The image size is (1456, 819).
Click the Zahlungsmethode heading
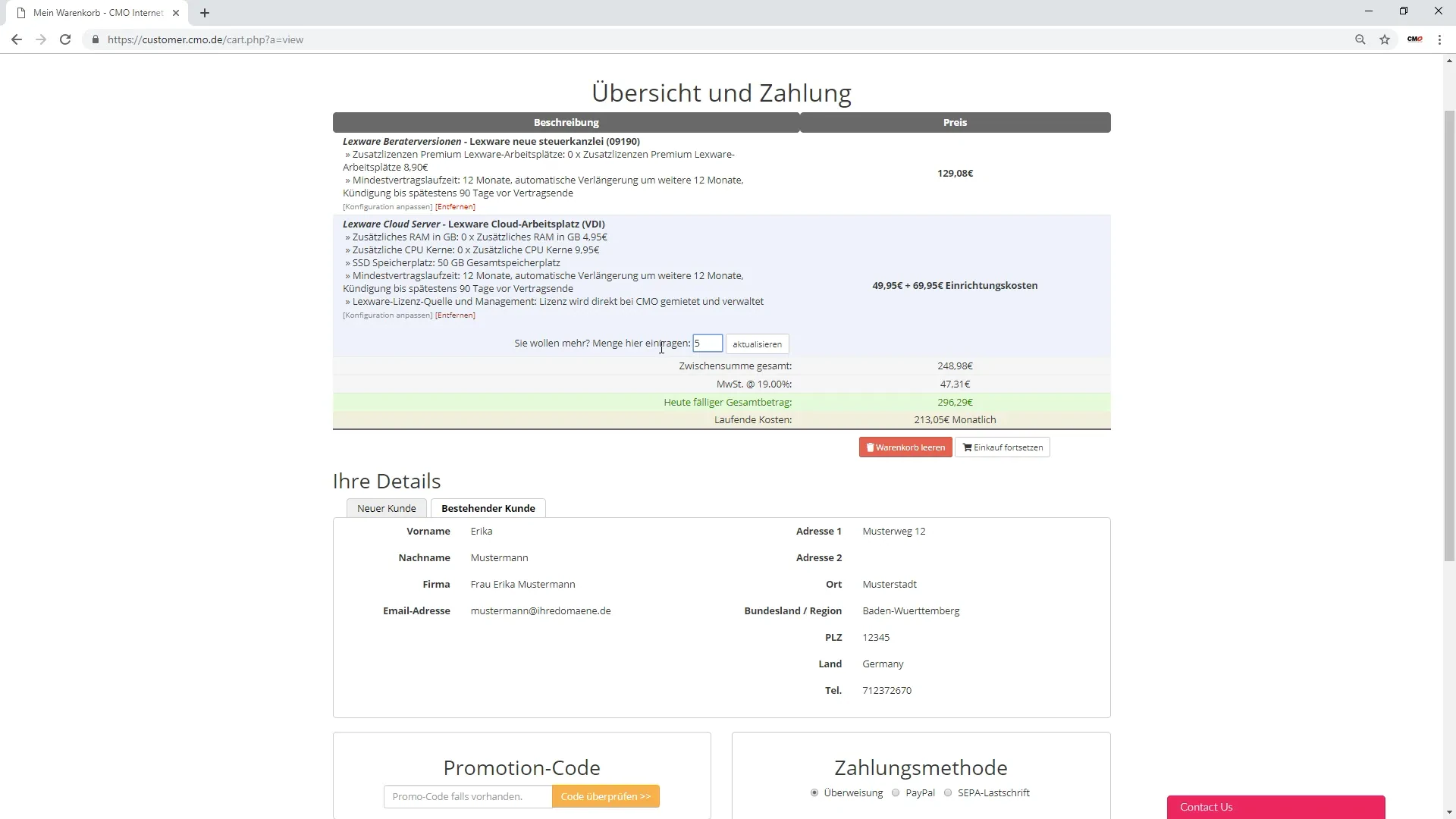[921, 767]
